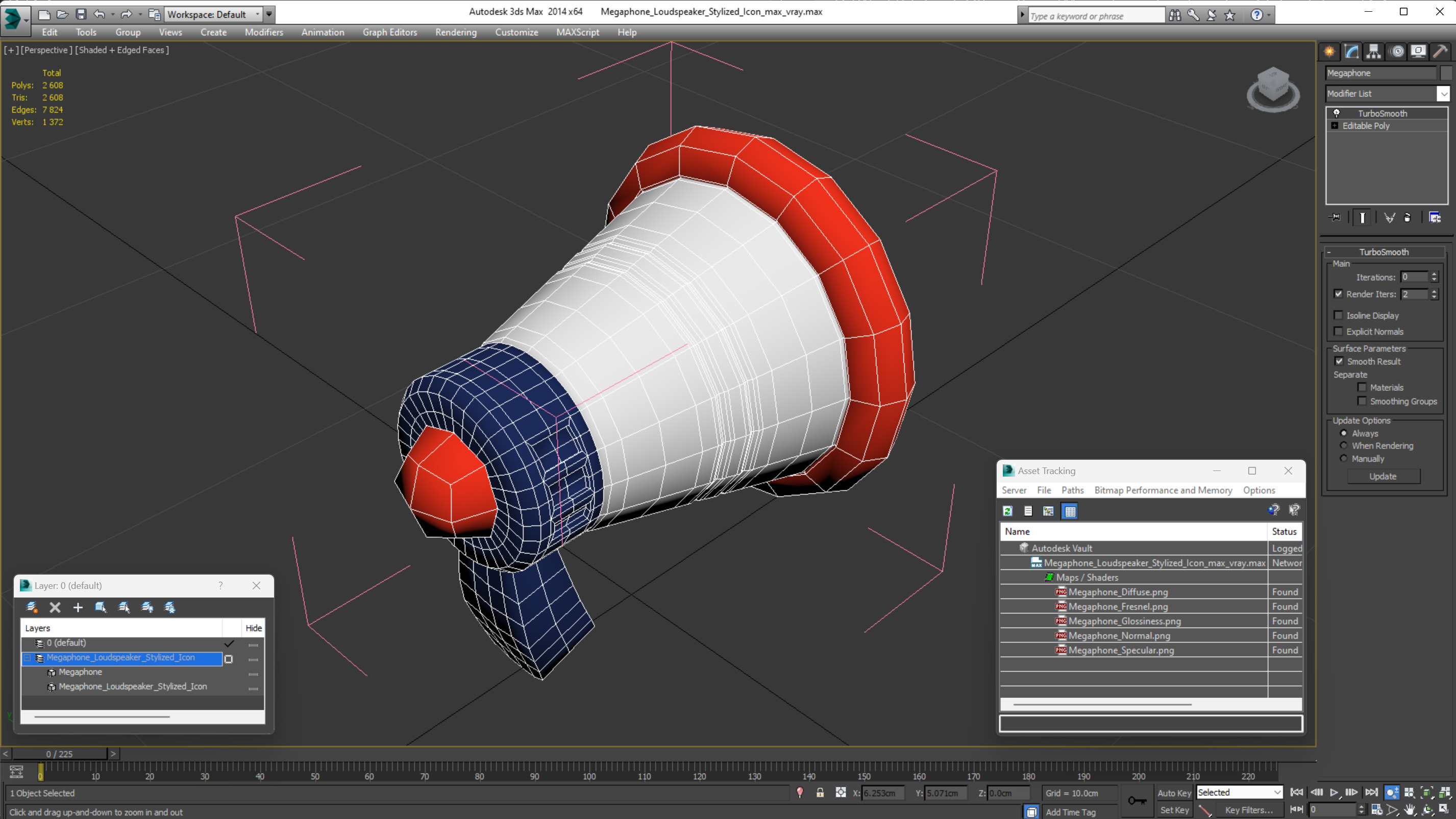Open key mode Selected dropdown
Image resolution: width=1456 pixels, height=819 pixels.
click(1239, 792)
